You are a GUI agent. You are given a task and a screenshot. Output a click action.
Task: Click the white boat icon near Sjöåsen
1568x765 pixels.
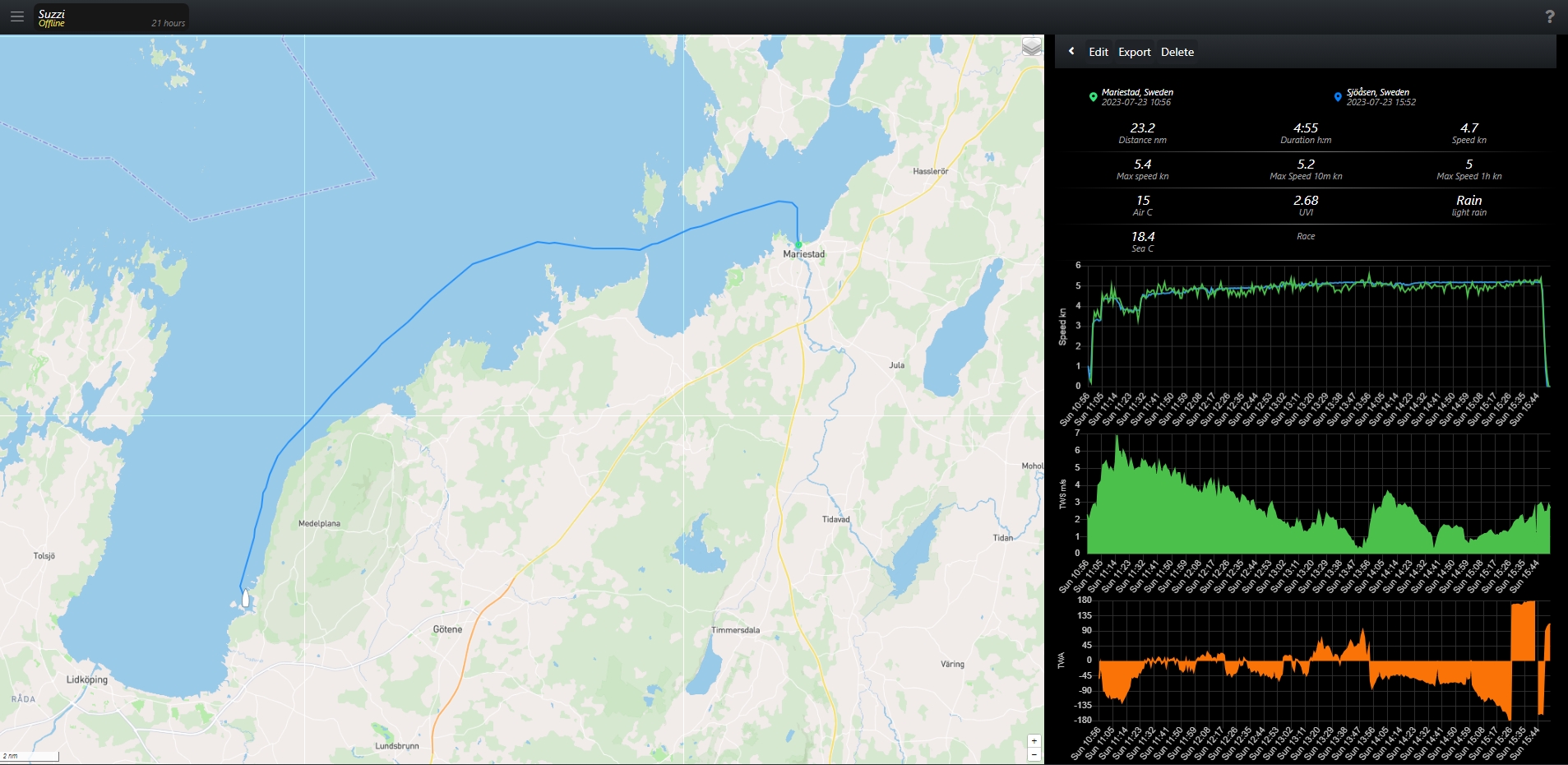tap(245, 598)
